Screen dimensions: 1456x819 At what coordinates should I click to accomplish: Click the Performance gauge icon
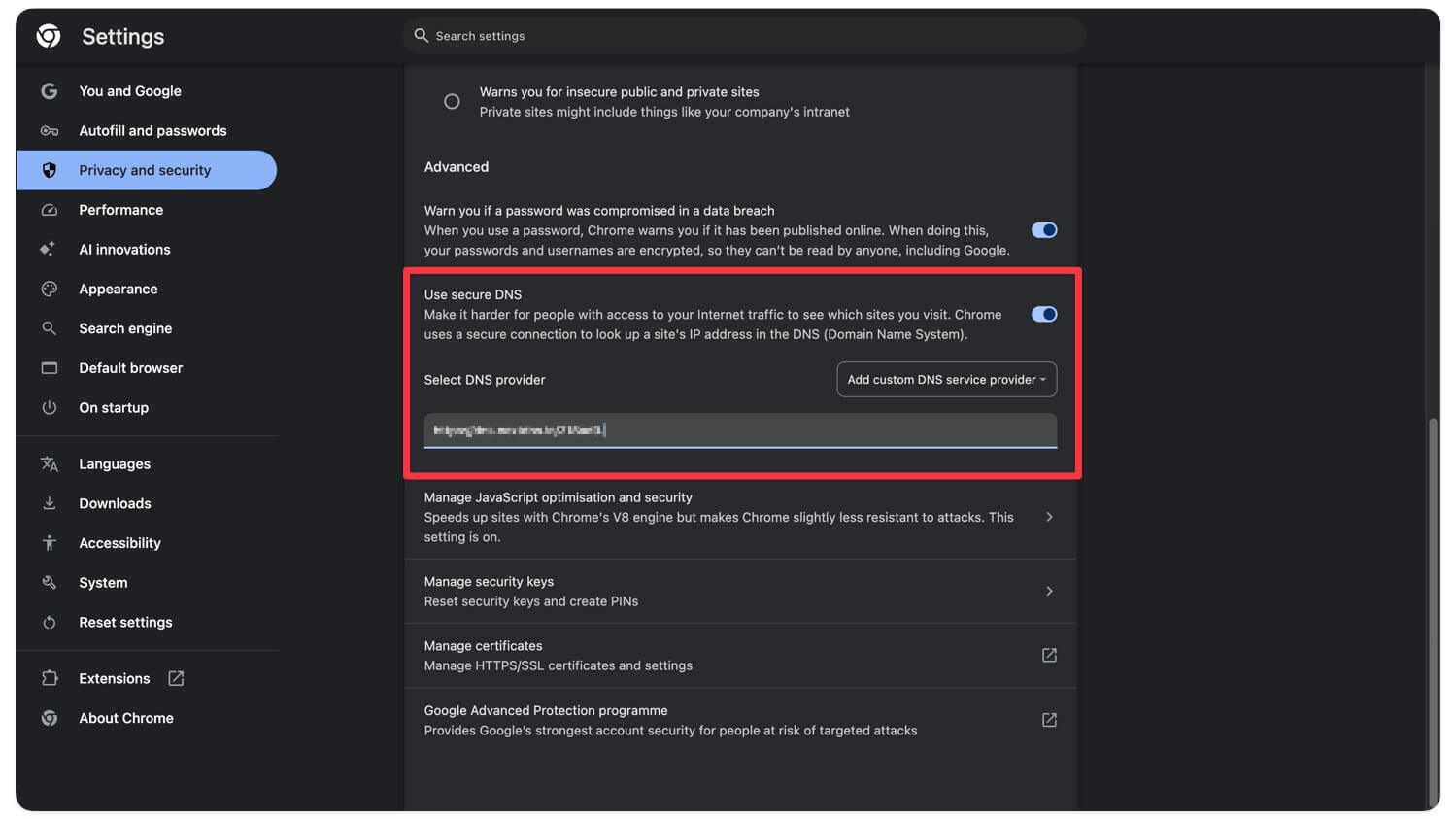tap(49, 210)
